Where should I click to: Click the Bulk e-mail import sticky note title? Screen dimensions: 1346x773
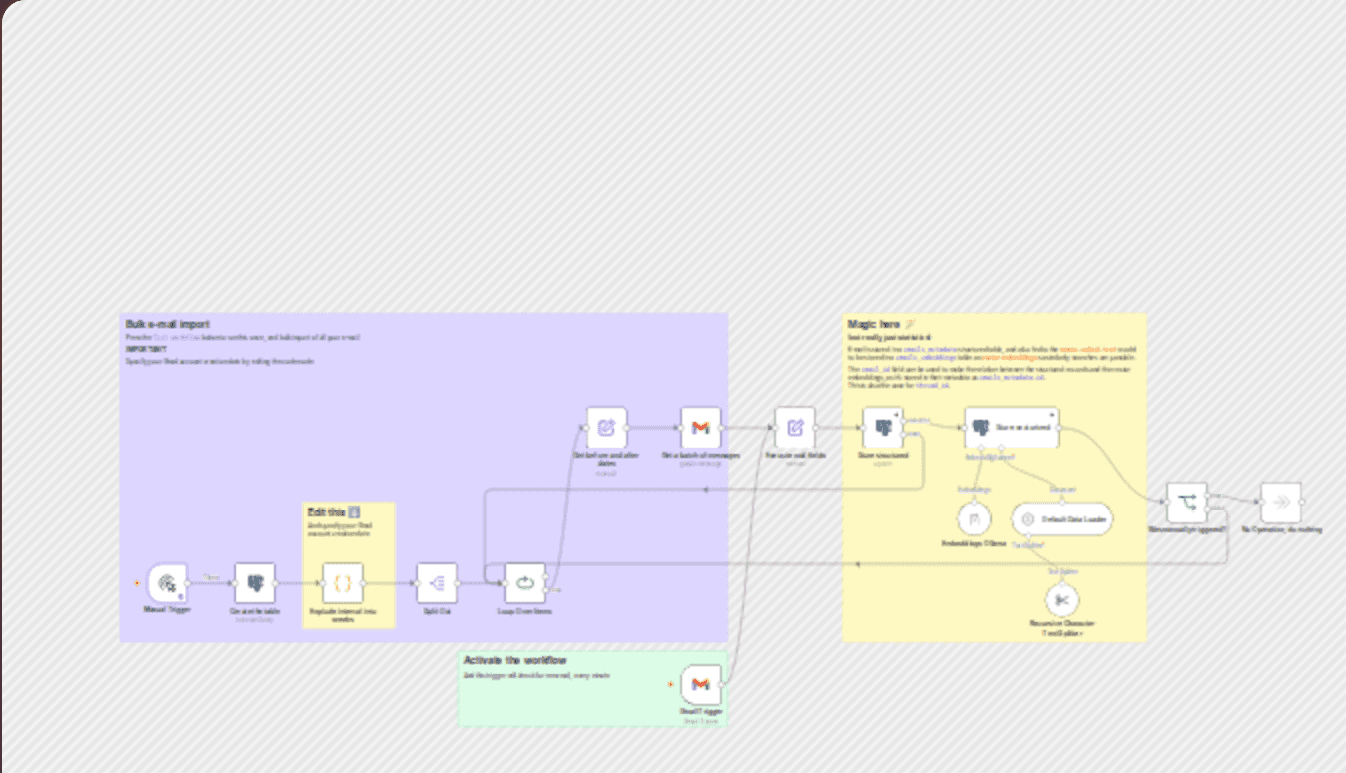168,324
